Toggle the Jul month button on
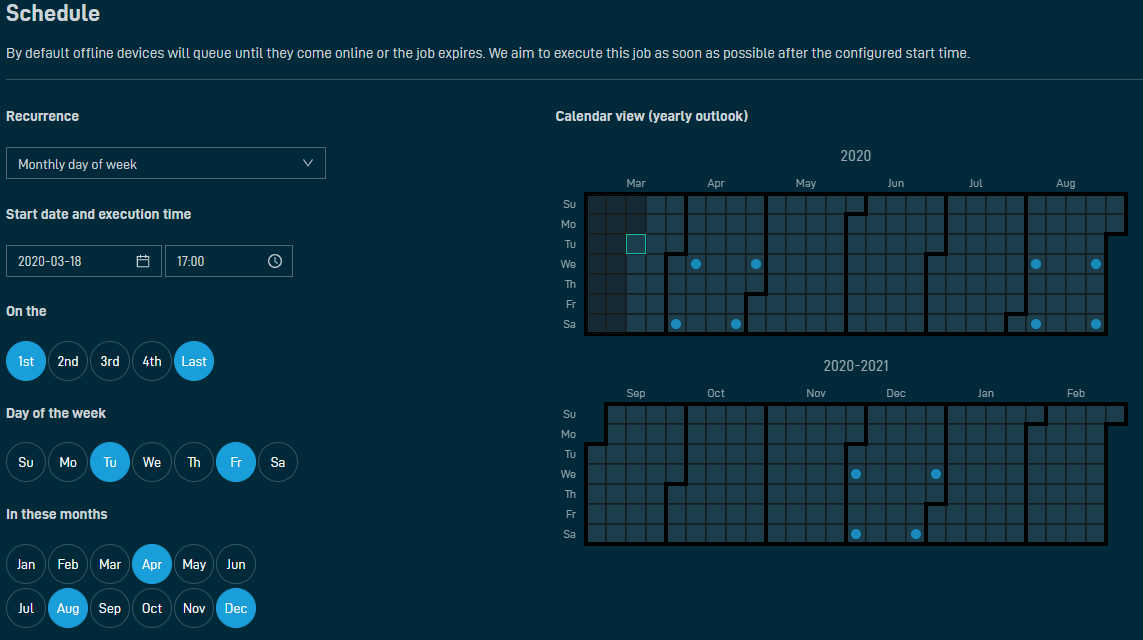This screenshot has height=640, width=1143. pyautogui.click(x=26, y=608)
